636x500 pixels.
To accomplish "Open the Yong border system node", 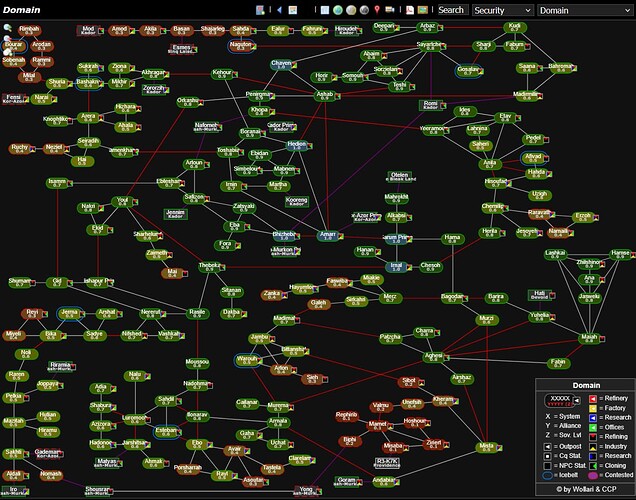I will pos(306,491).
